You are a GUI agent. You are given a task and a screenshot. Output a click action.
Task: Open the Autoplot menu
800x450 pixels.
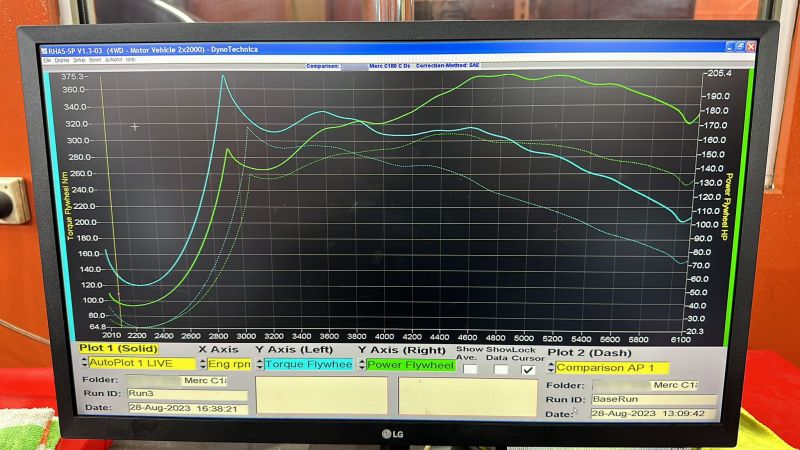coord(114,60)
